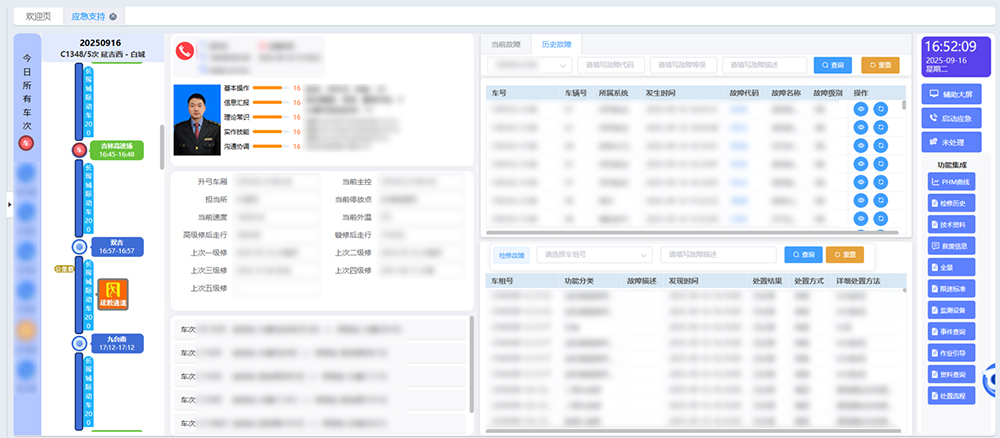Expand the fault filter dropdown in history panel
The image size is (1000, 438).
(529, 65)
